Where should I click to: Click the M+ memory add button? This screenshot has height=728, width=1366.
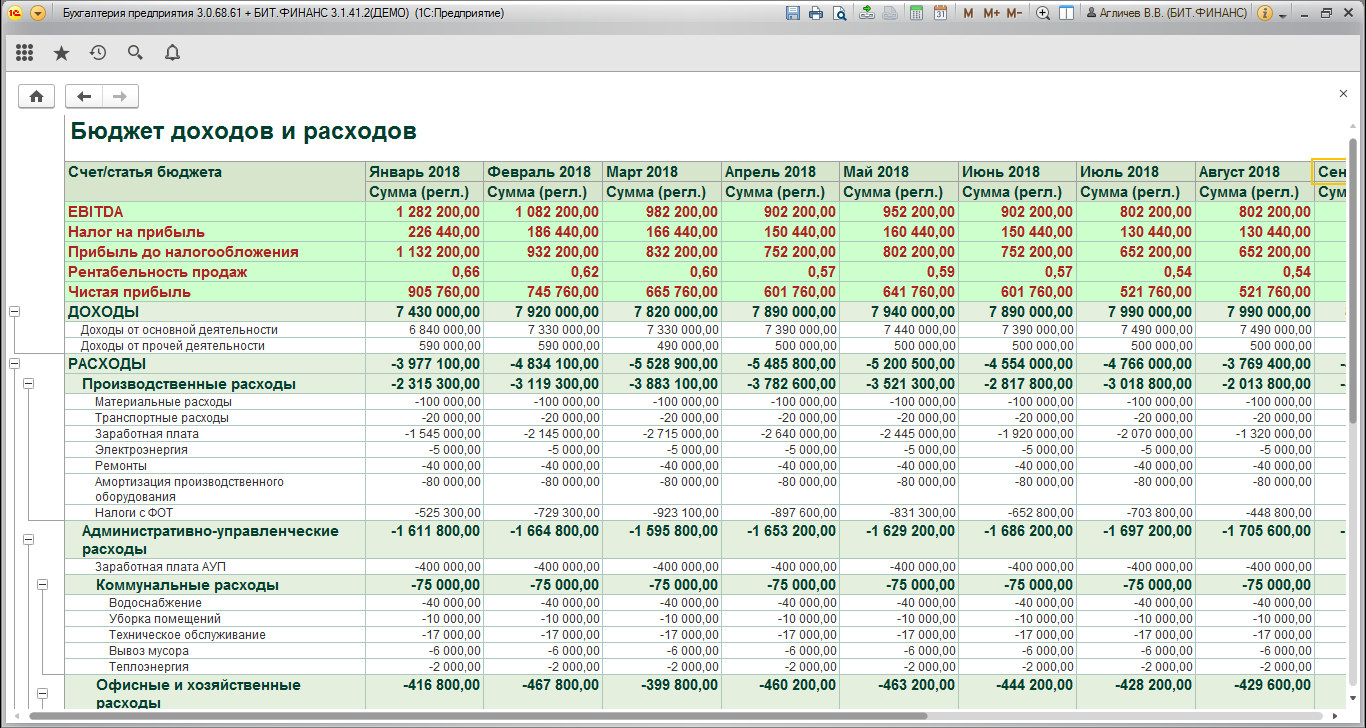[x=991, y=14]
